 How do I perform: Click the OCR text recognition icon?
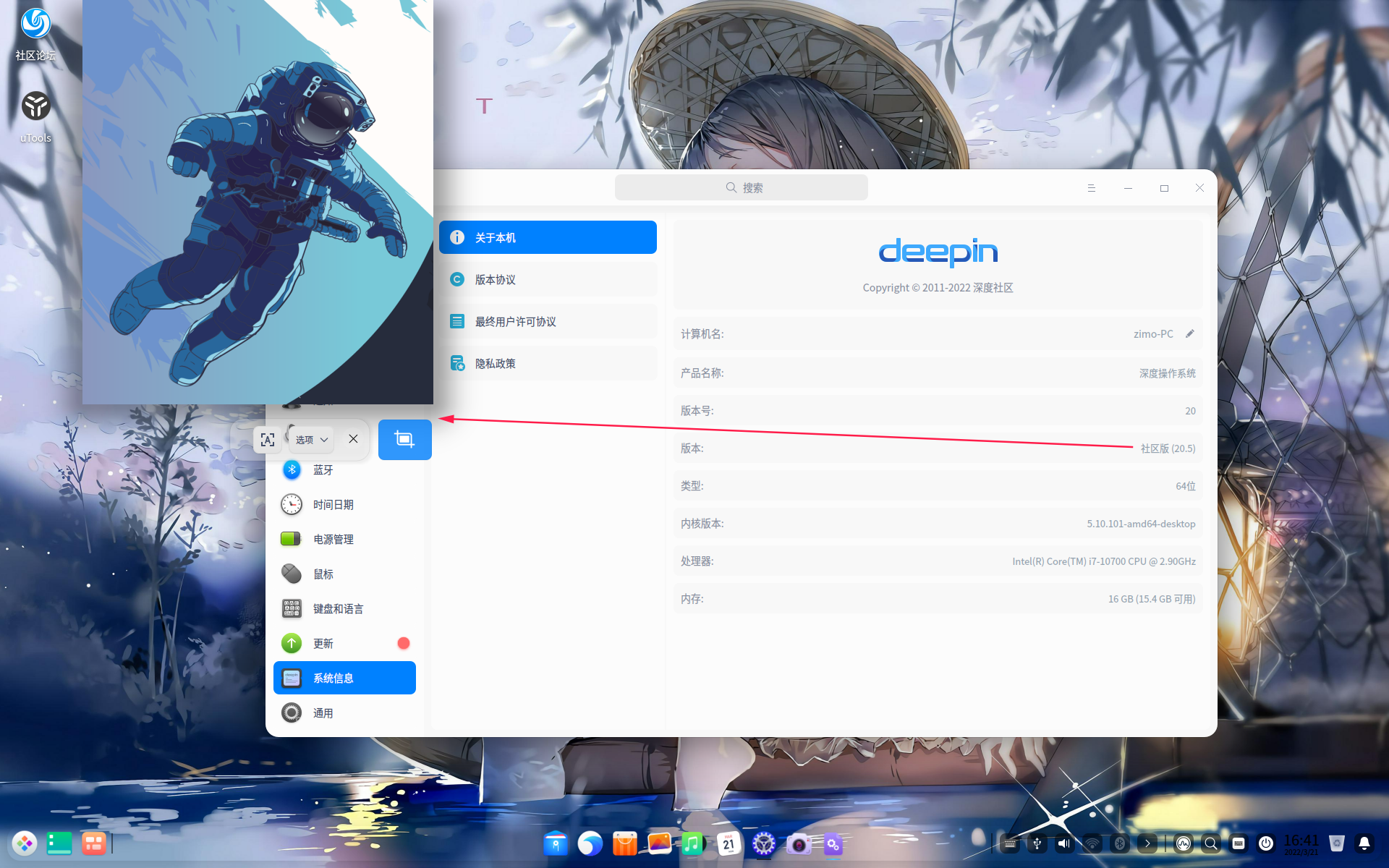pyautogui.click(x=267, y=439)
